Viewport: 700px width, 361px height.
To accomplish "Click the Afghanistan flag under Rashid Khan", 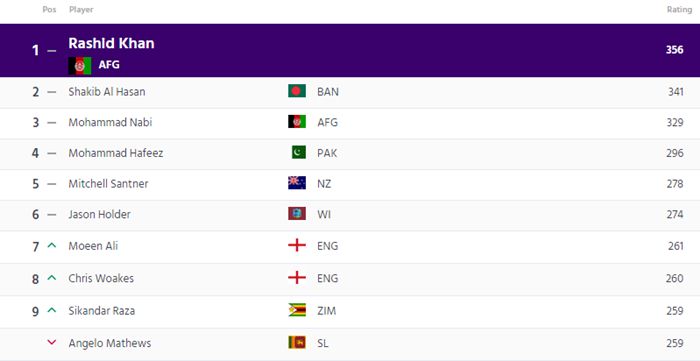I will (80, 66).
